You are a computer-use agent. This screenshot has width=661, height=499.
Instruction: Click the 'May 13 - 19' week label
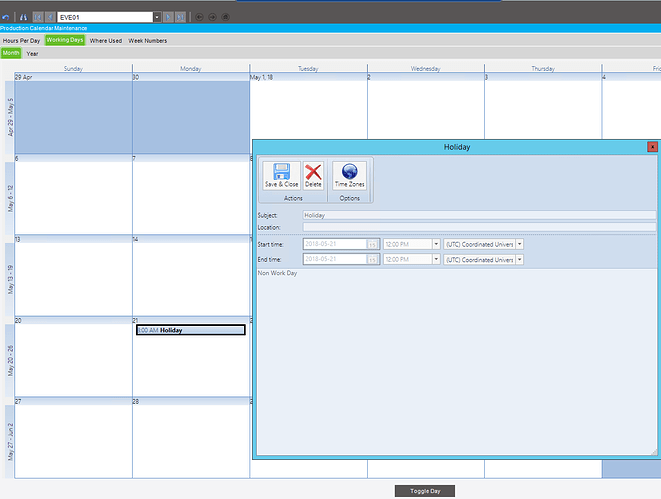coord(10,279)
